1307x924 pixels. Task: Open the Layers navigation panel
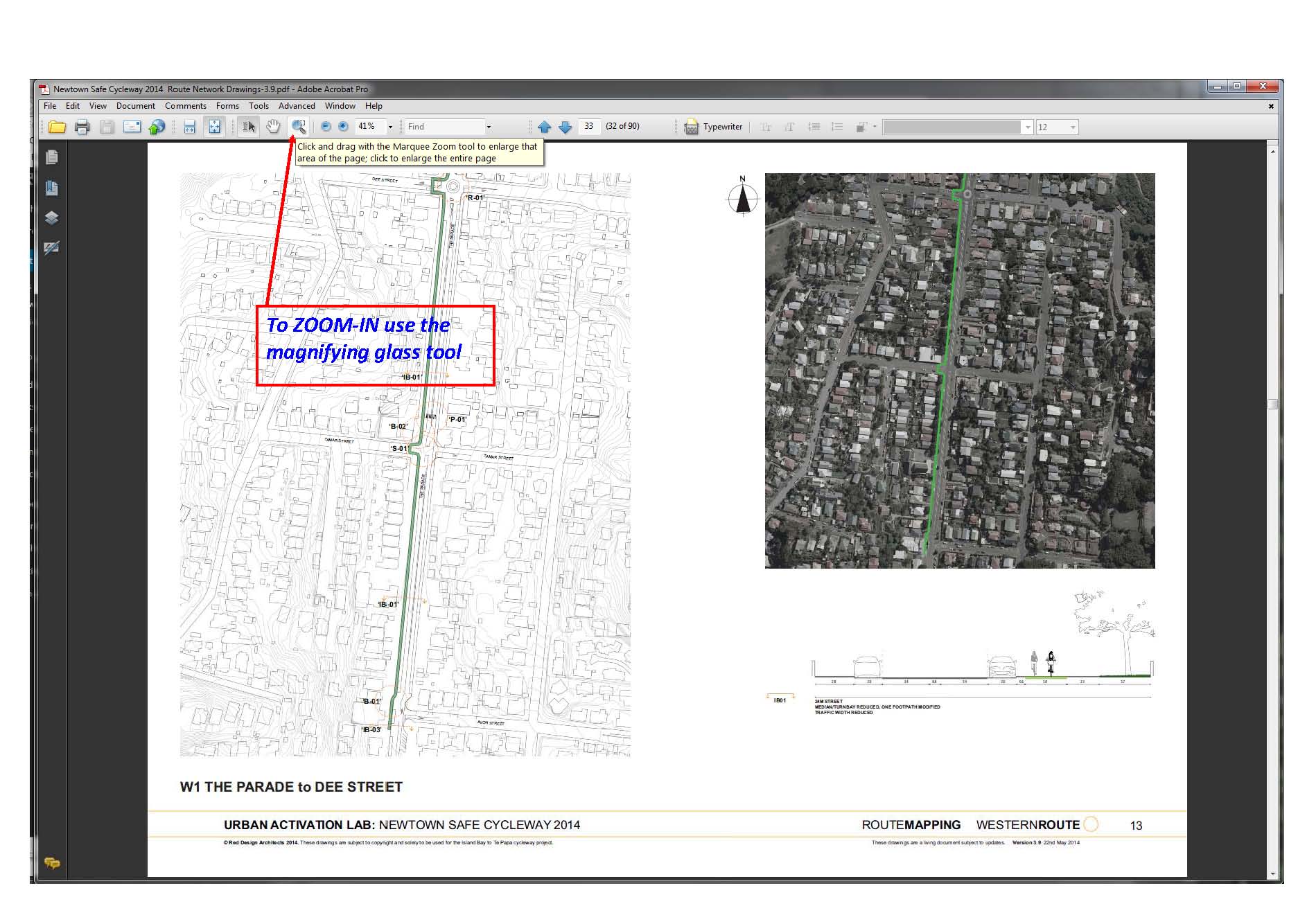(x=52, y=218)
